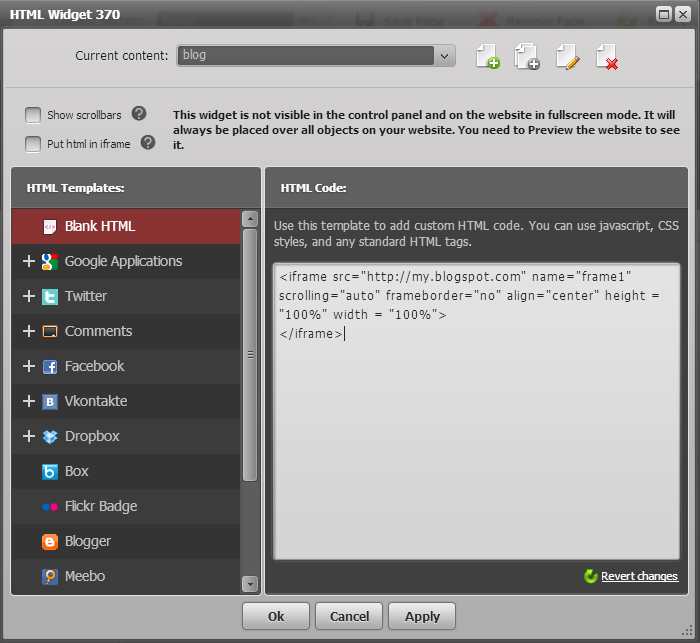Screen dimensions: 700x643
Task: Open help for Put html in iframe
Action: click(148, 143)
